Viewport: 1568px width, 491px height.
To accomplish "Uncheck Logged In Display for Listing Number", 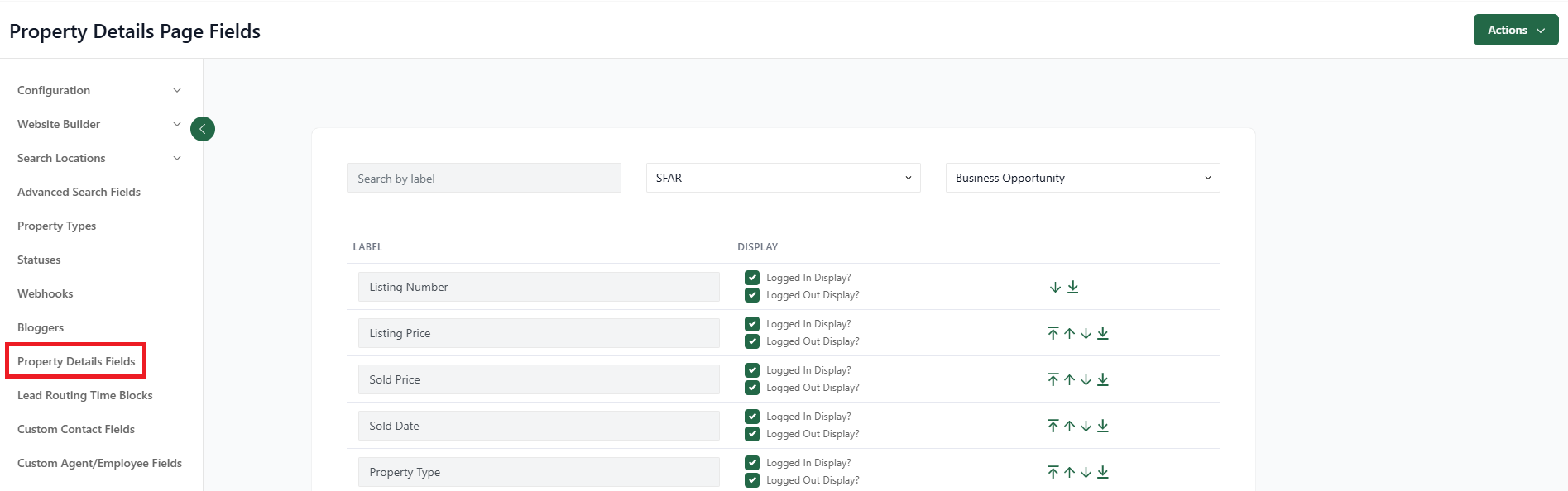I will click(752, 278).
